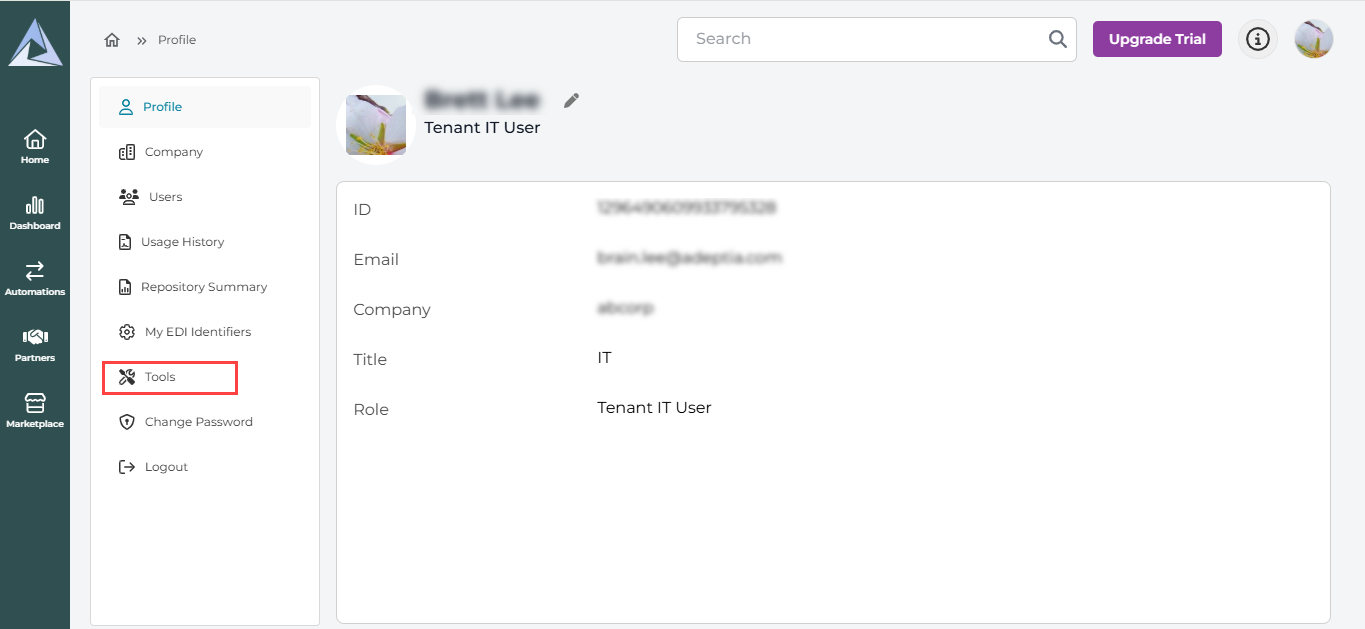Screen dimensions: 1365x629
Task: Click the Logout arrow icon
Action: (x=126, y=467)
